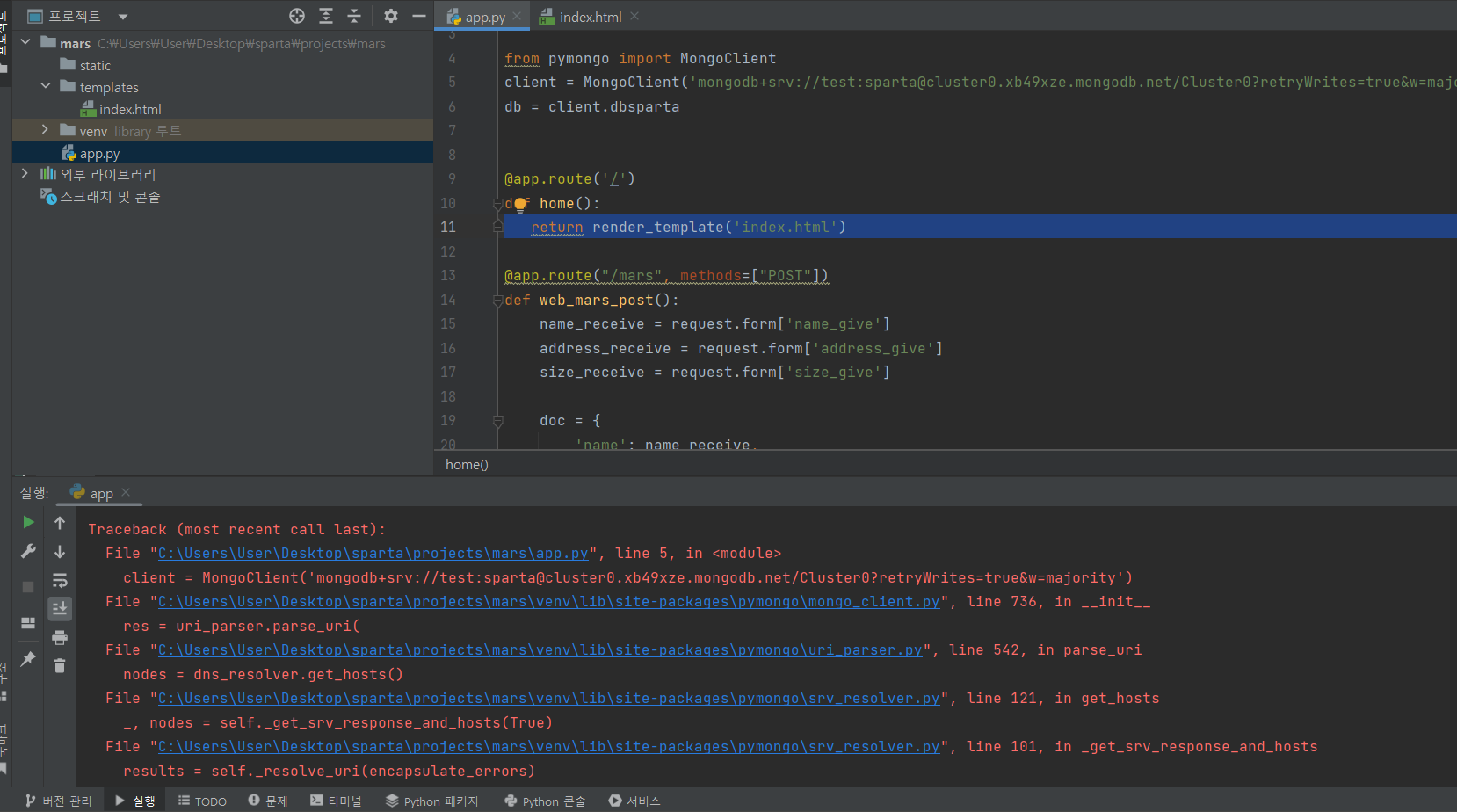Open the Run tool window button
Image resolution: width=1457 pixels, height=812 pixels.
pos(135,801)
